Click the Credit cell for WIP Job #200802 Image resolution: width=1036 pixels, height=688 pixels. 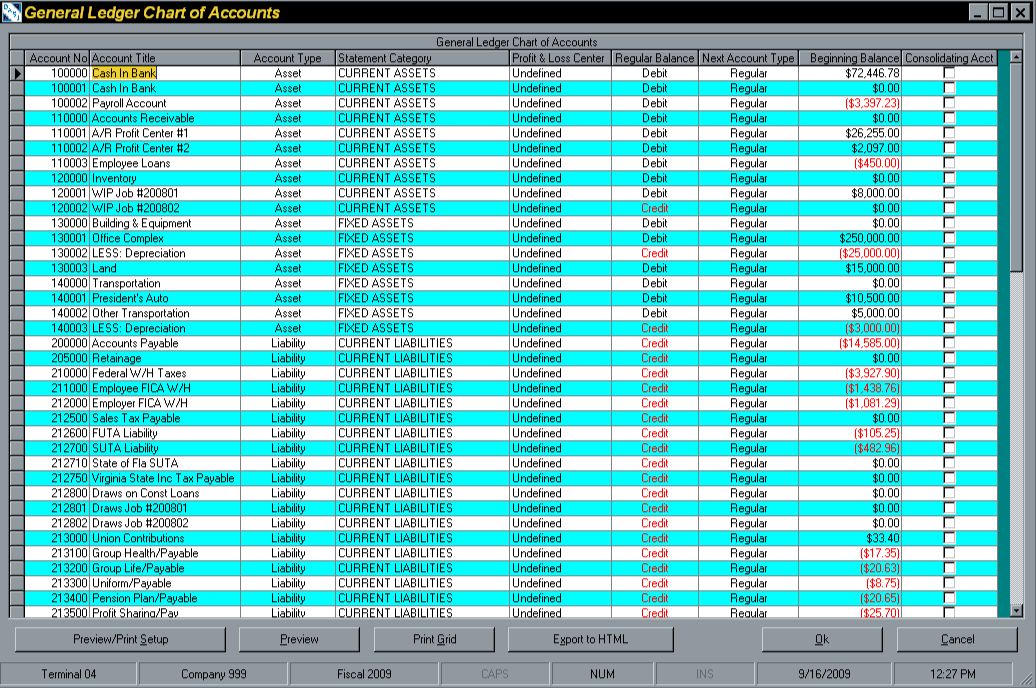[x=654, y=208]
